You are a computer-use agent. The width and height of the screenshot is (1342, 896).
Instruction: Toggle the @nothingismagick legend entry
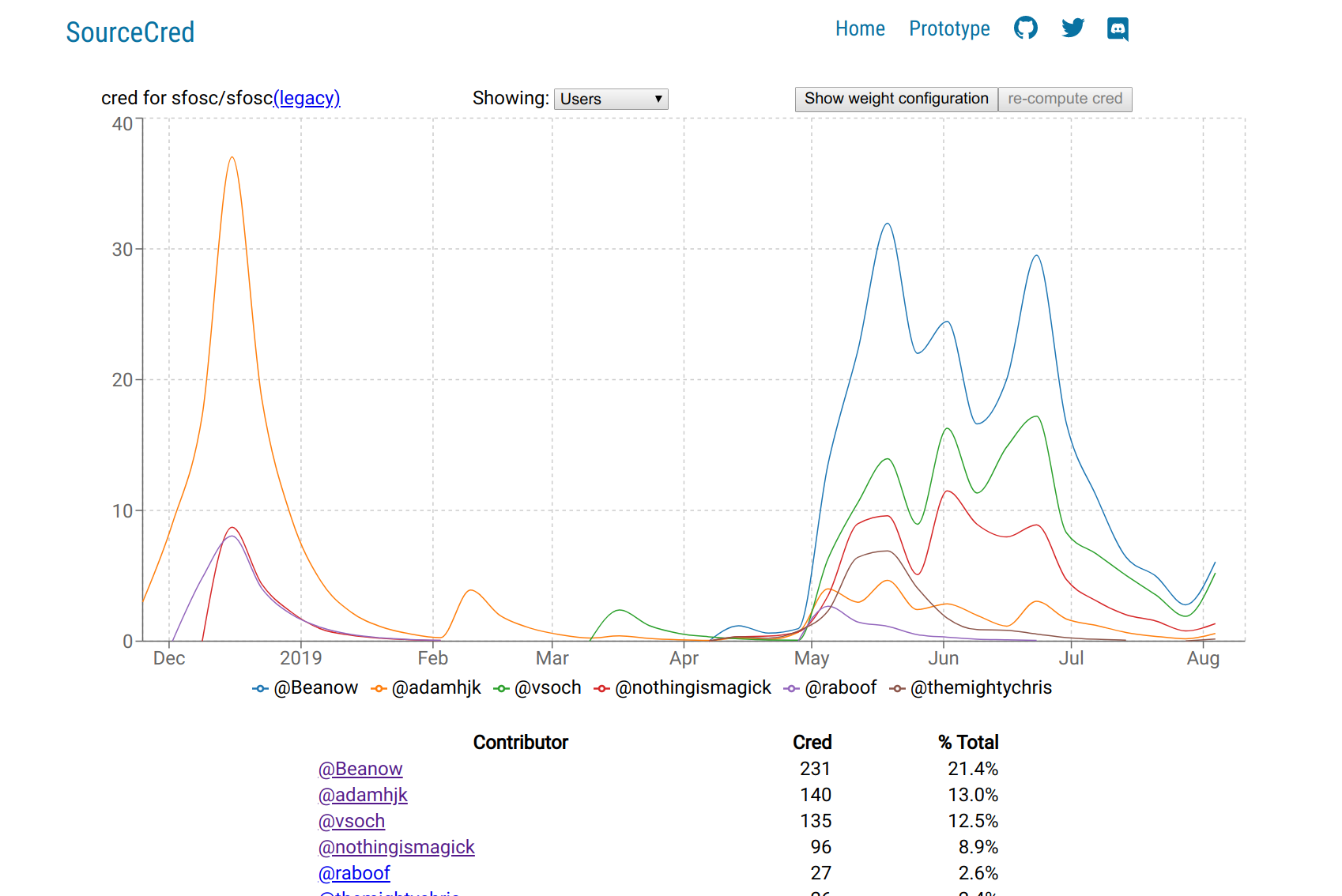click(x=683, y=688)
